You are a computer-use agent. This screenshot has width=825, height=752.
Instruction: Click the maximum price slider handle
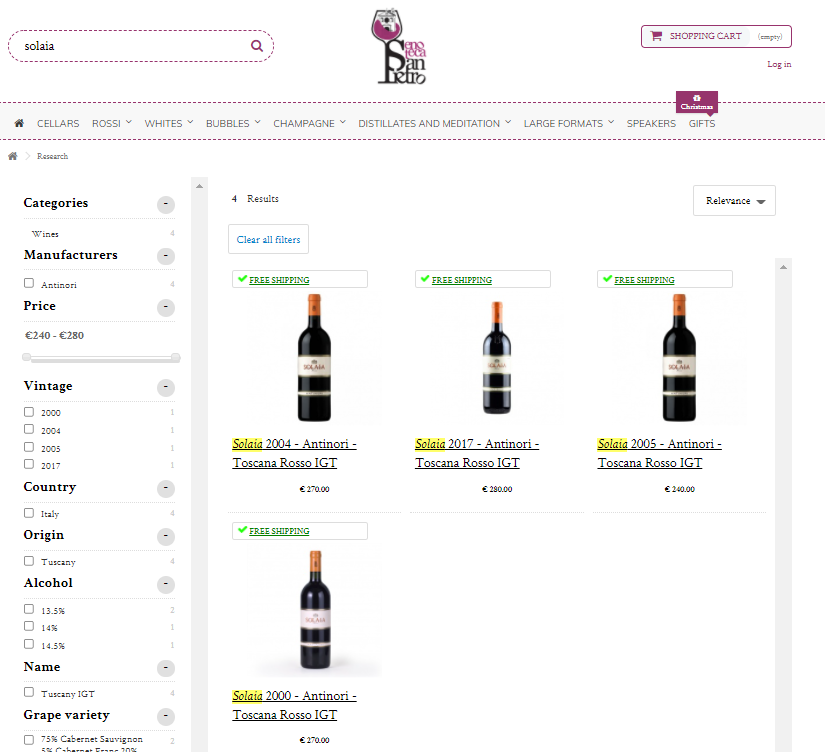tap(176, 357)
